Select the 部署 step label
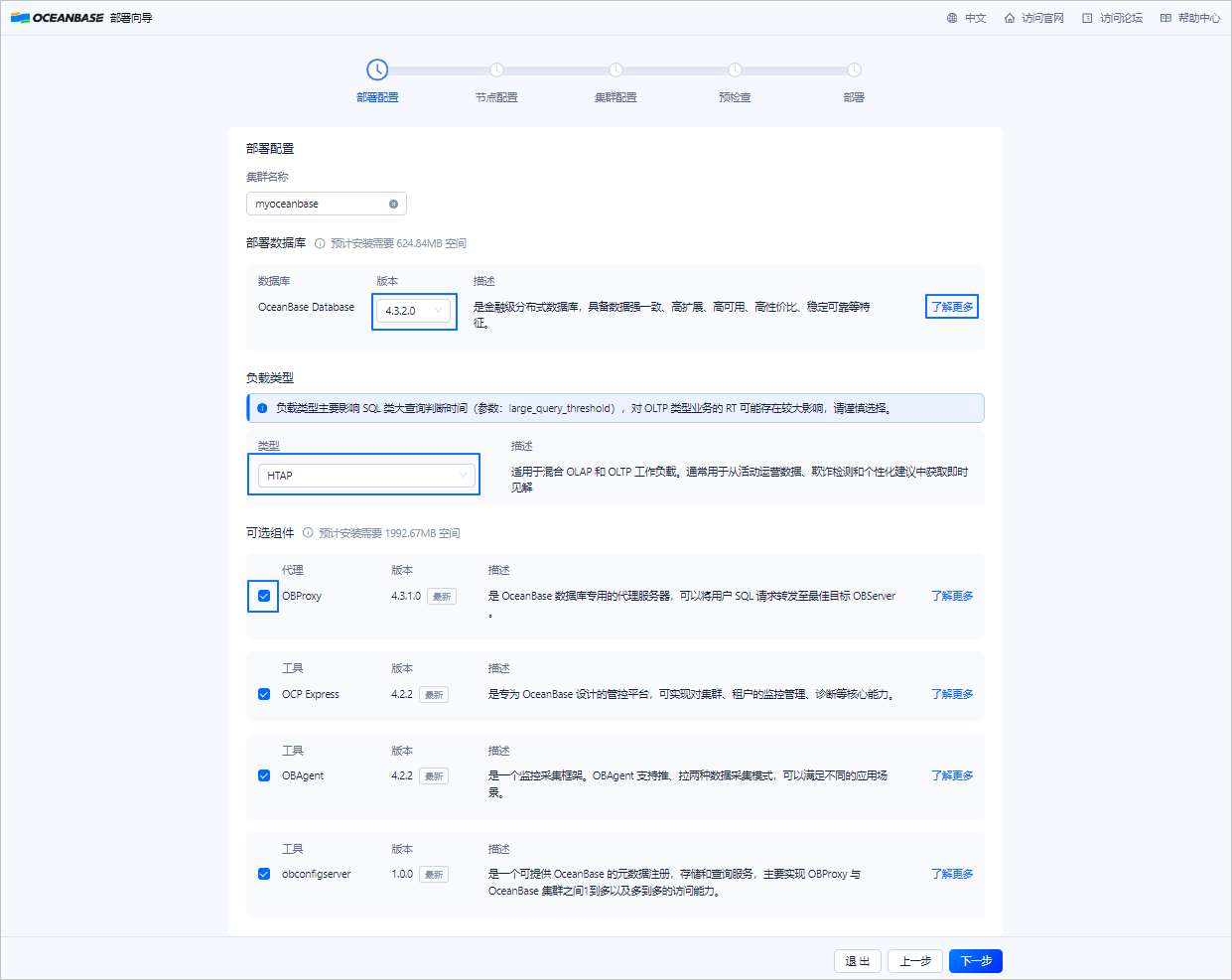The width and height of the screenshot is (1232, 980). pos(854,97)
